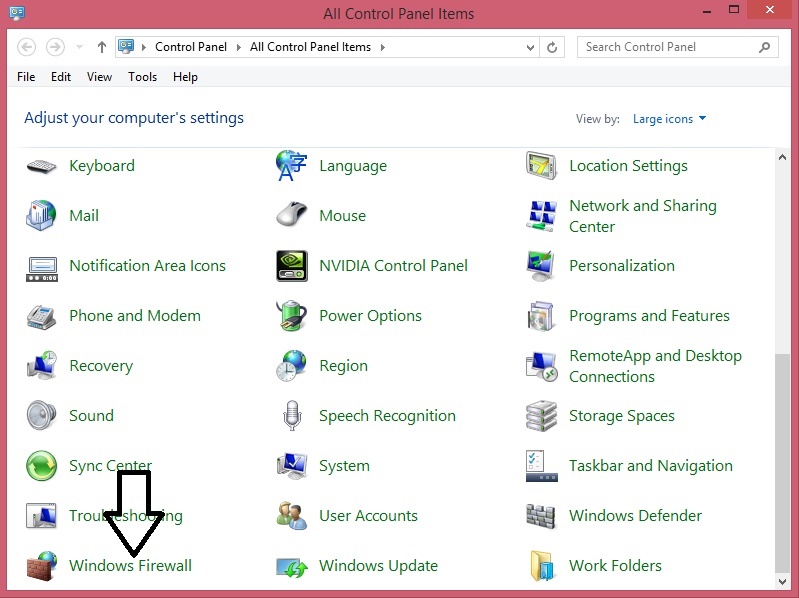Click the Storage Spaces icon
799x598 pixels.
[x=541, y=416]
